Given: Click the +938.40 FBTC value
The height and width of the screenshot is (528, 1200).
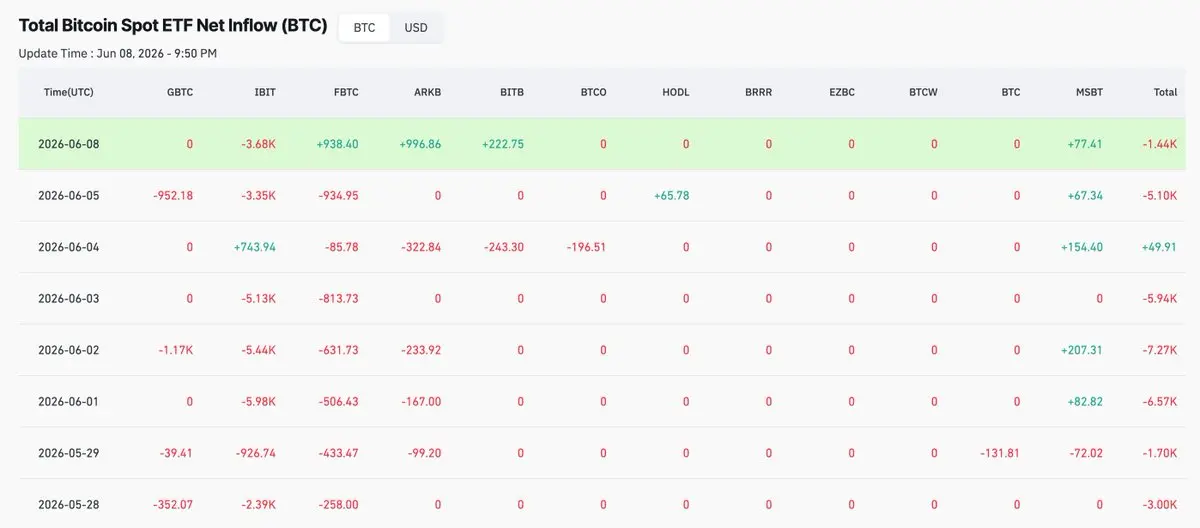Looking at the screenshot, I should pyautogui.click(x=337, y=144).
